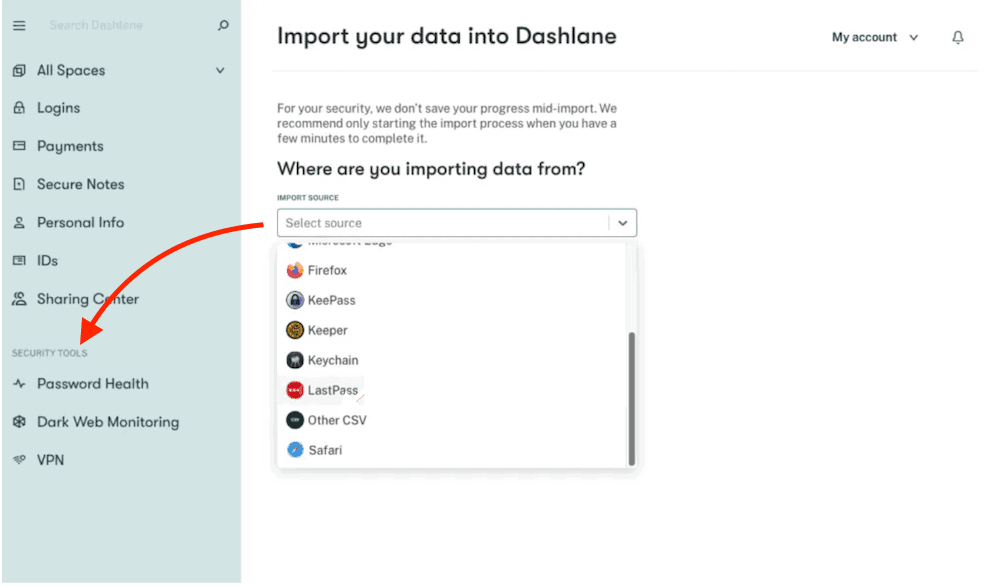
Task: Open VPN tool
Action: tap(50, 460)
